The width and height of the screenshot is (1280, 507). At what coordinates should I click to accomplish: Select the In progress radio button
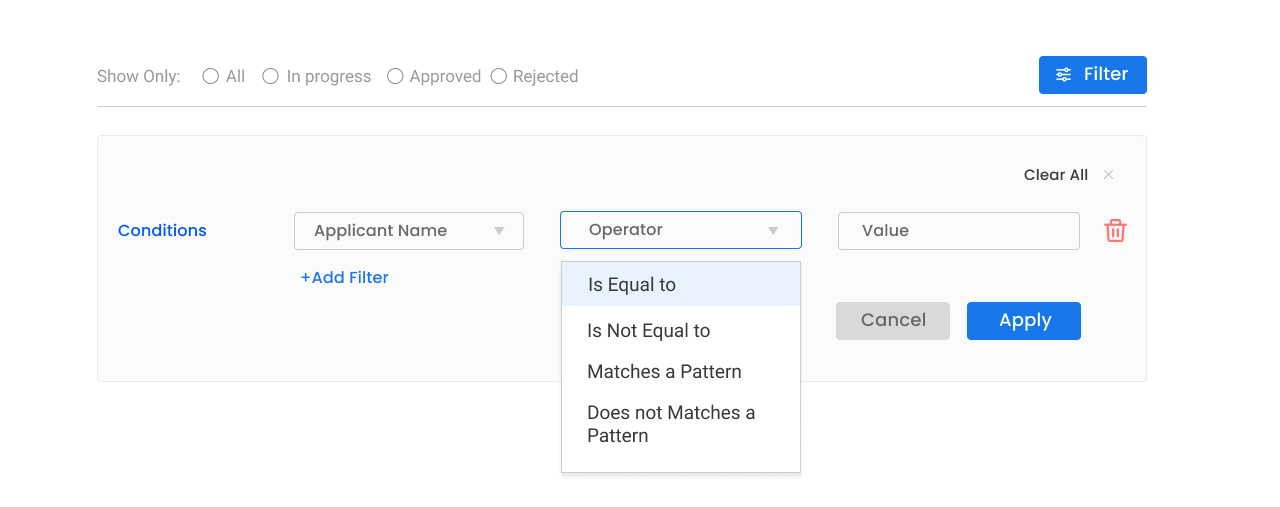click(x=270, y=76)
